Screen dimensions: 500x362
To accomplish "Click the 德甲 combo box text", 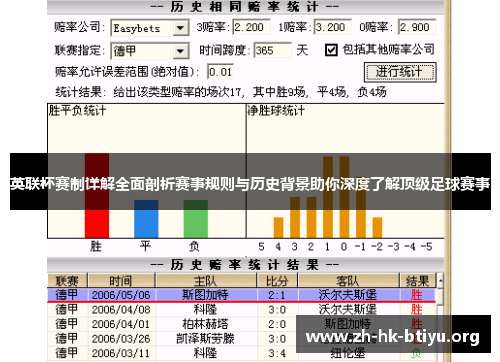I will pos(125,51).
